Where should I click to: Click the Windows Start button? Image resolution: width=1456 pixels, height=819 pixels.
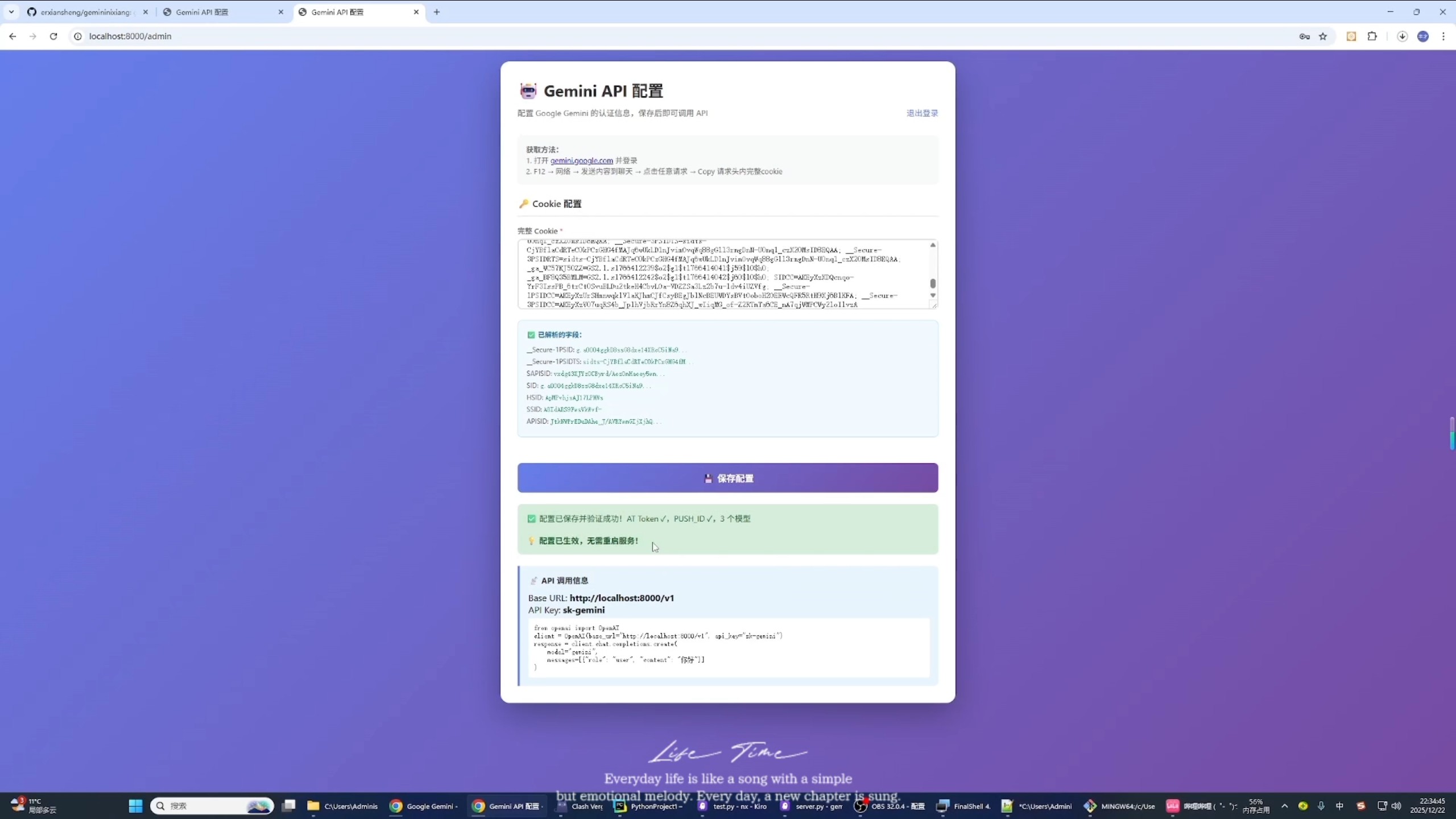(x=135, y=806)
